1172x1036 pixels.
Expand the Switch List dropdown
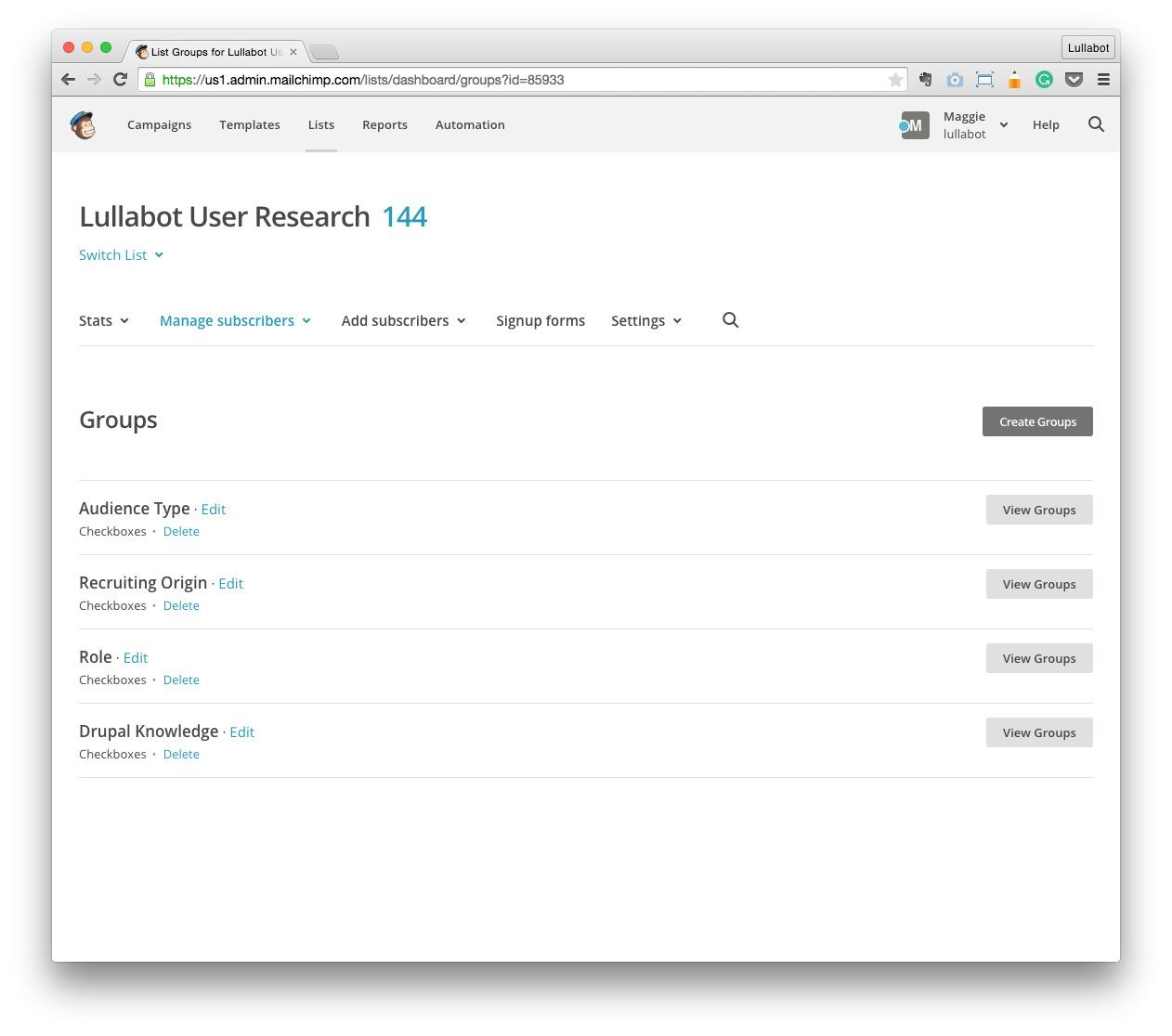[122, 255]
